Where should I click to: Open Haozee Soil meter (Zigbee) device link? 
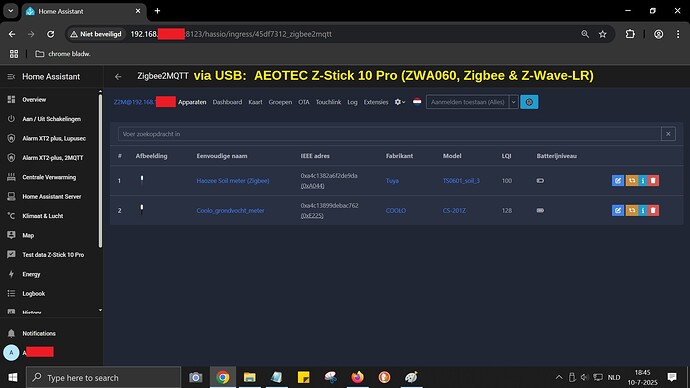tap(233, 180)
